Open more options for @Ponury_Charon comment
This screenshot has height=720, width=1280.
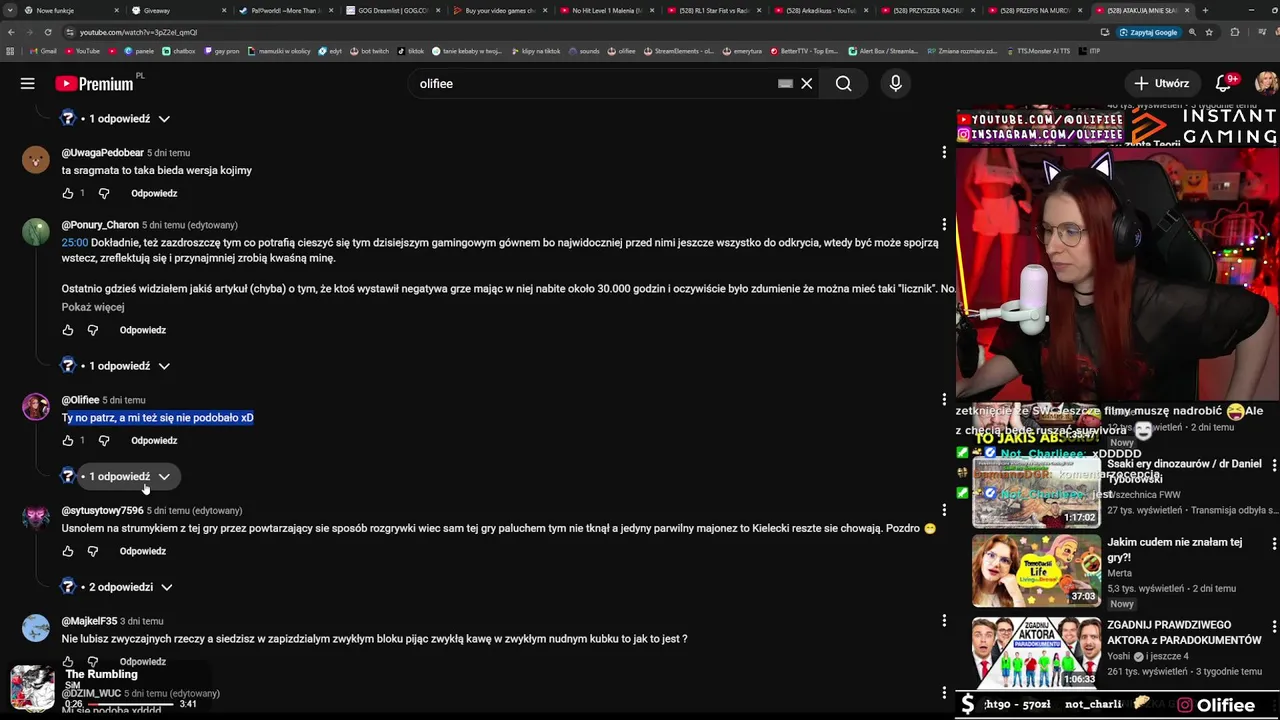(x=944, y=224)
